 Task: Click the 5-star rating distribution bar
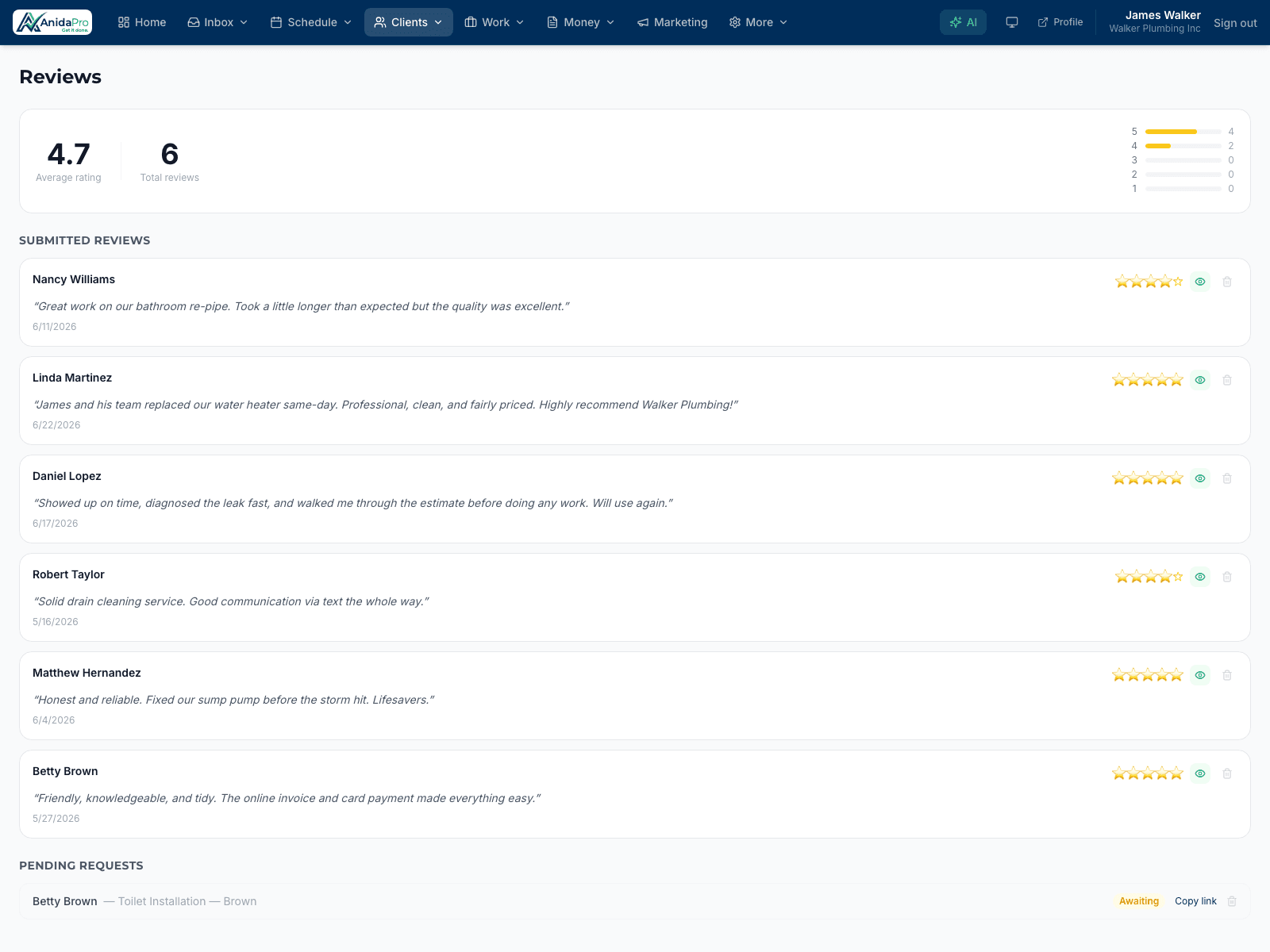(x=1183, y=132)
